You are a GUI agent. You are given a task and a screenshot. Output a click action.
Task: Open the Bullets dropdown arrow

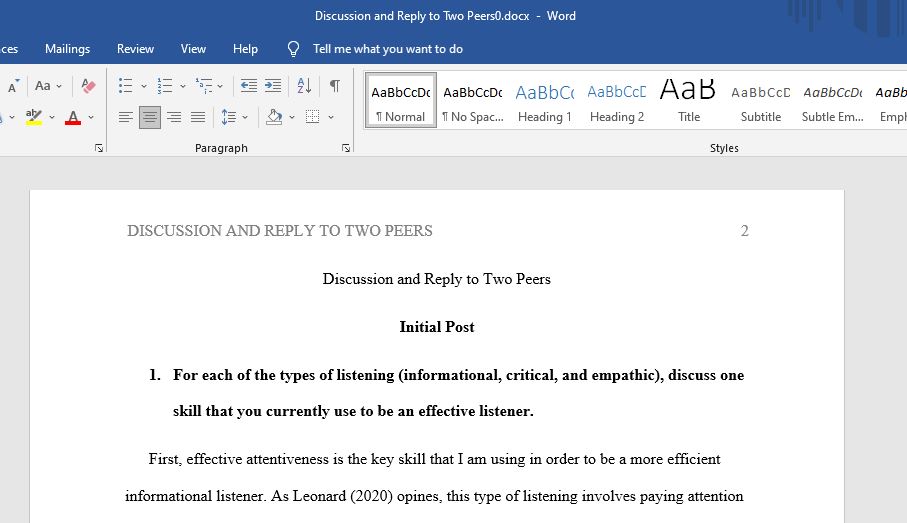[143, 86]
